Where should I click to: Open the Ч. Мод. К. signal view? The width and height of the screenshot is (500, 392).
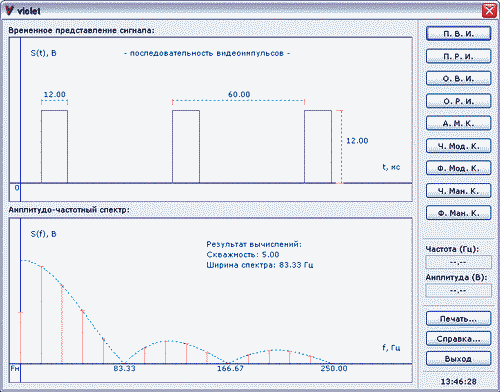[458, 146]
